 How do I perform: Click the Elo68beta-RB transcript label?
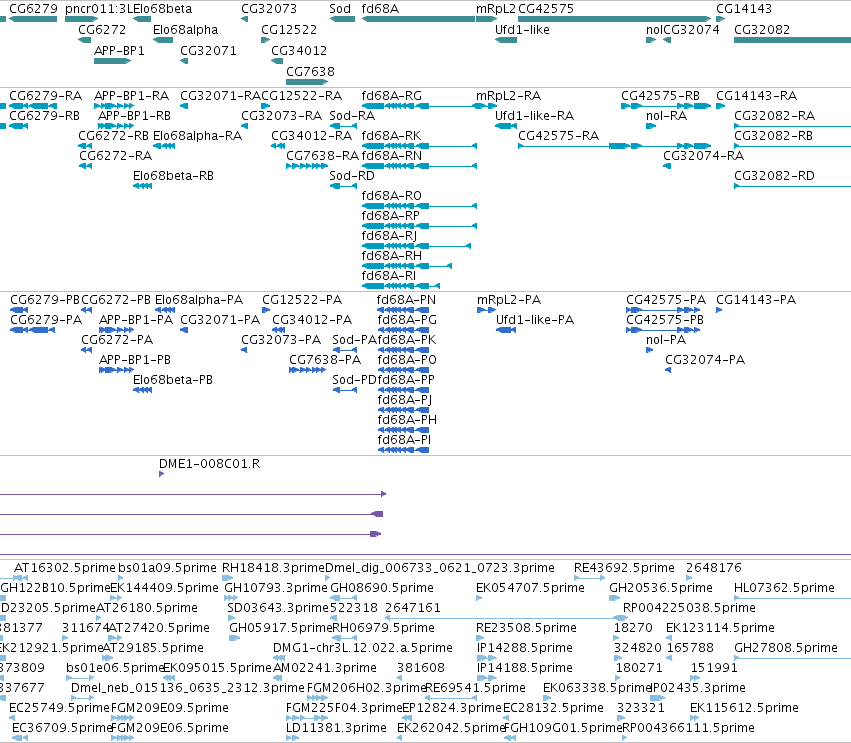tap(173, 176)
